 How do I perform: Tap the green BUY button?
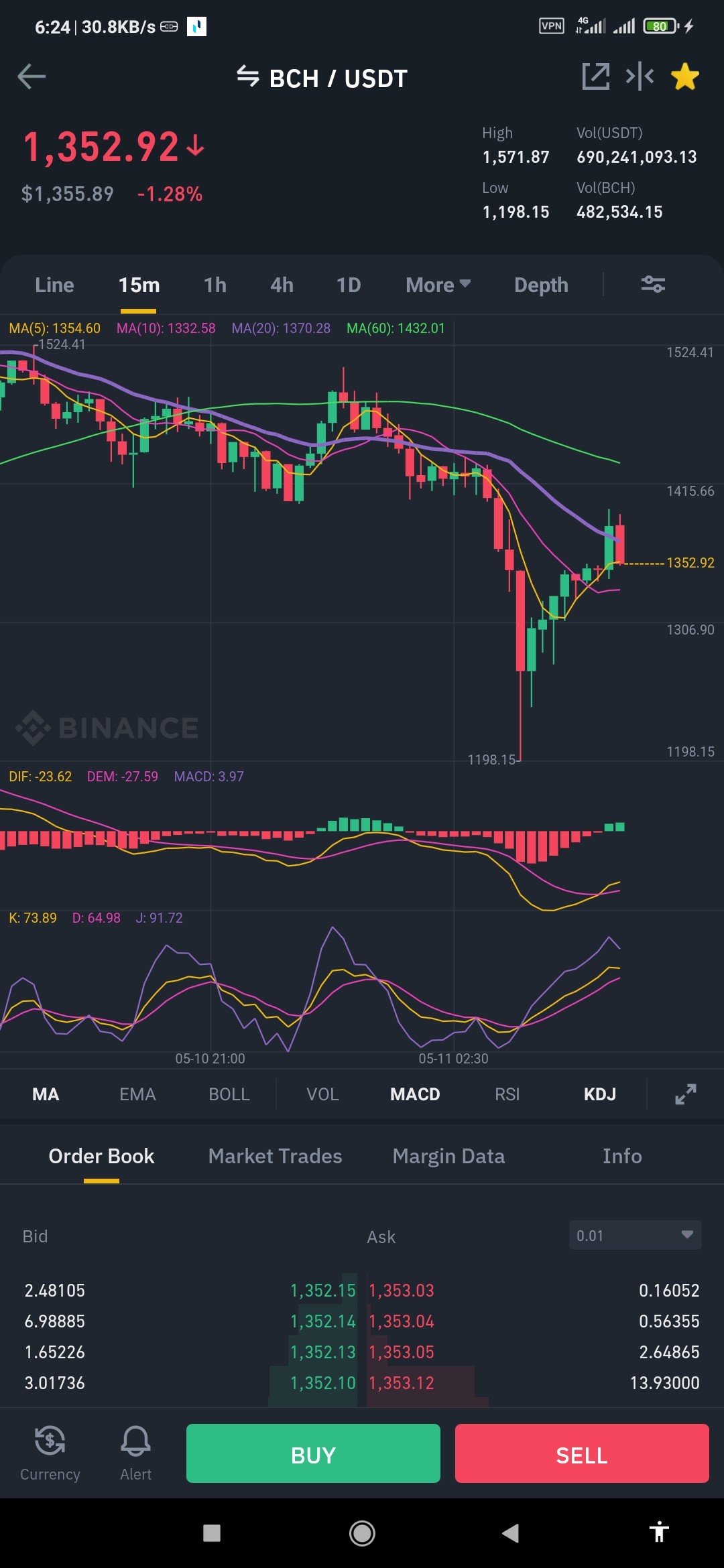point(313,1453)
